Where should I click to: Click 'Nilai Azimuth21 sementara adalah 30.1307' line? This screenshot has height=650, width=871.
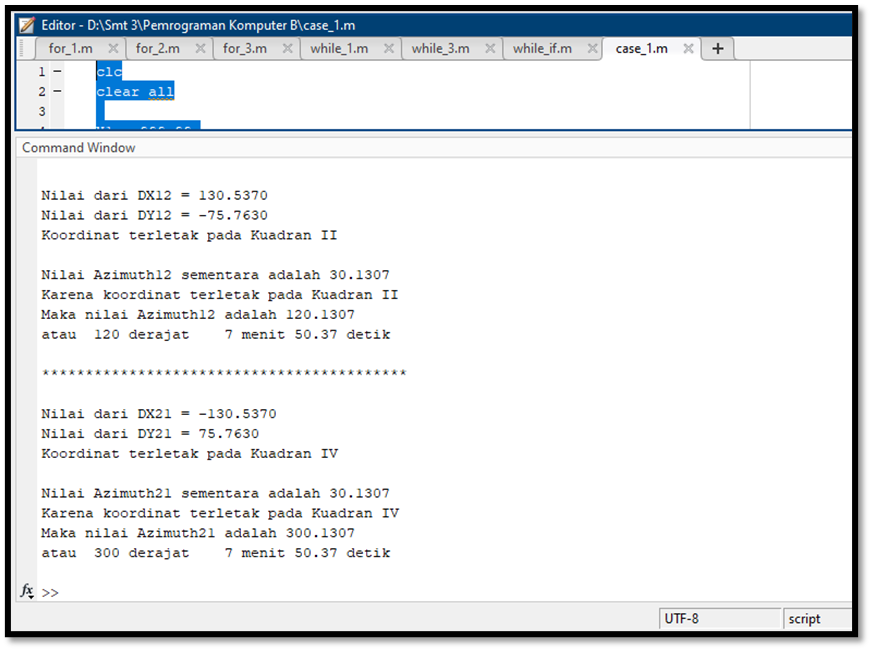pyautogui.click(x=216, y=493)
